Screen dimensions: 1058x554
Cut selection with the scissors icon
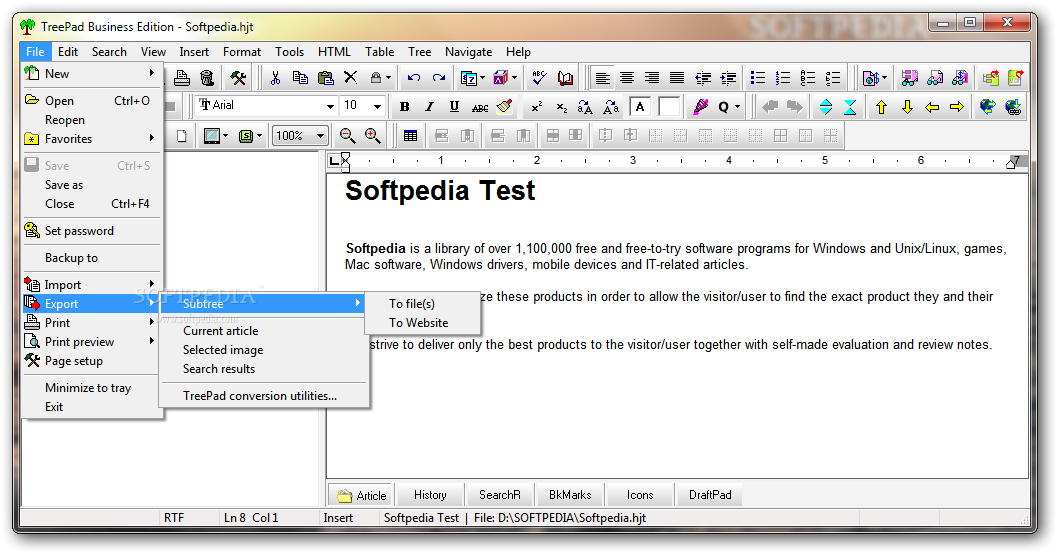tap(275, 78)
